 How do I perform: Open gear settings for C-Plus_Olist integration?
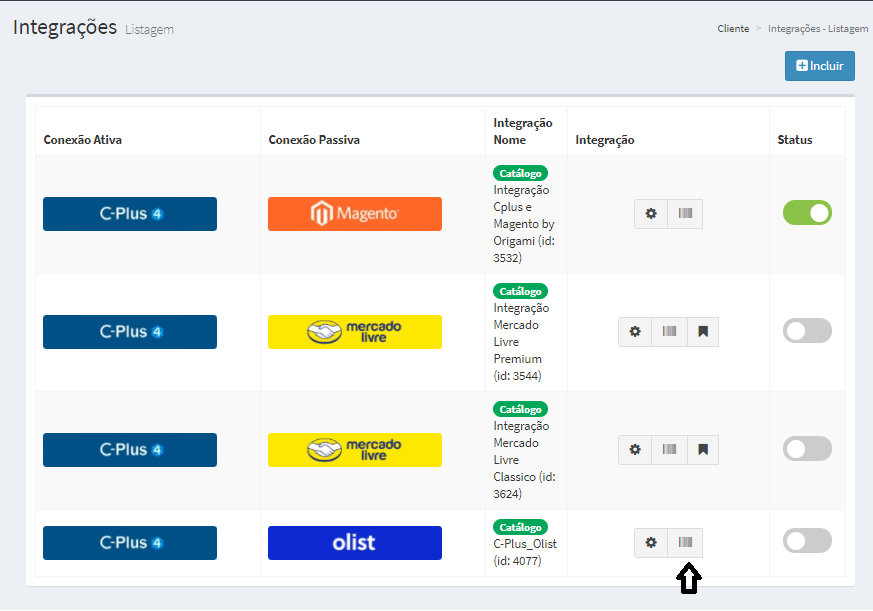(651, 543)
